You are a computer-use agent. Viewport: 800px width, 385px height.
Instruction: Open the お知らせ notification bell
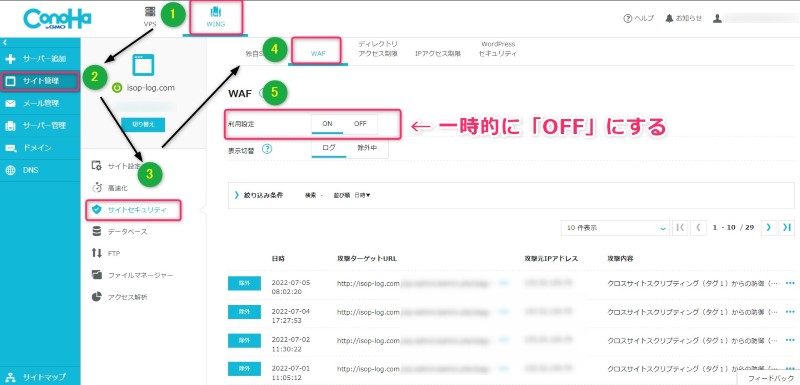tap(683, 18)
